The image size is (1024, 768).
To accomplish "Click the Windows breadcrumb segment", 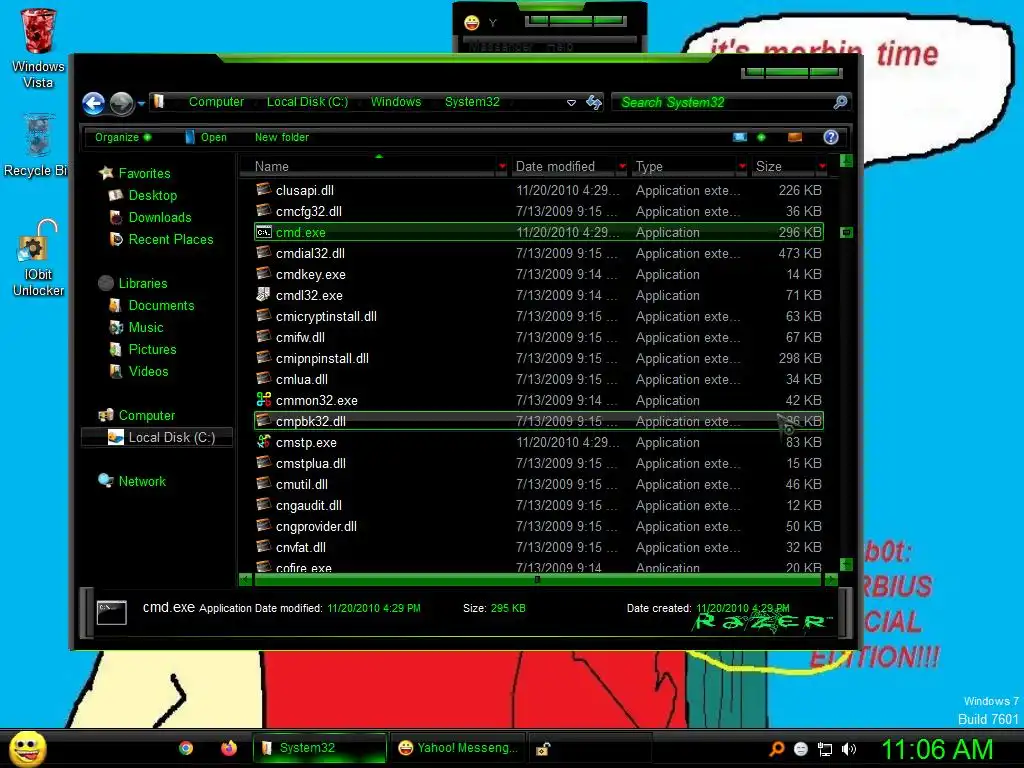I will (x=396, y=102).
